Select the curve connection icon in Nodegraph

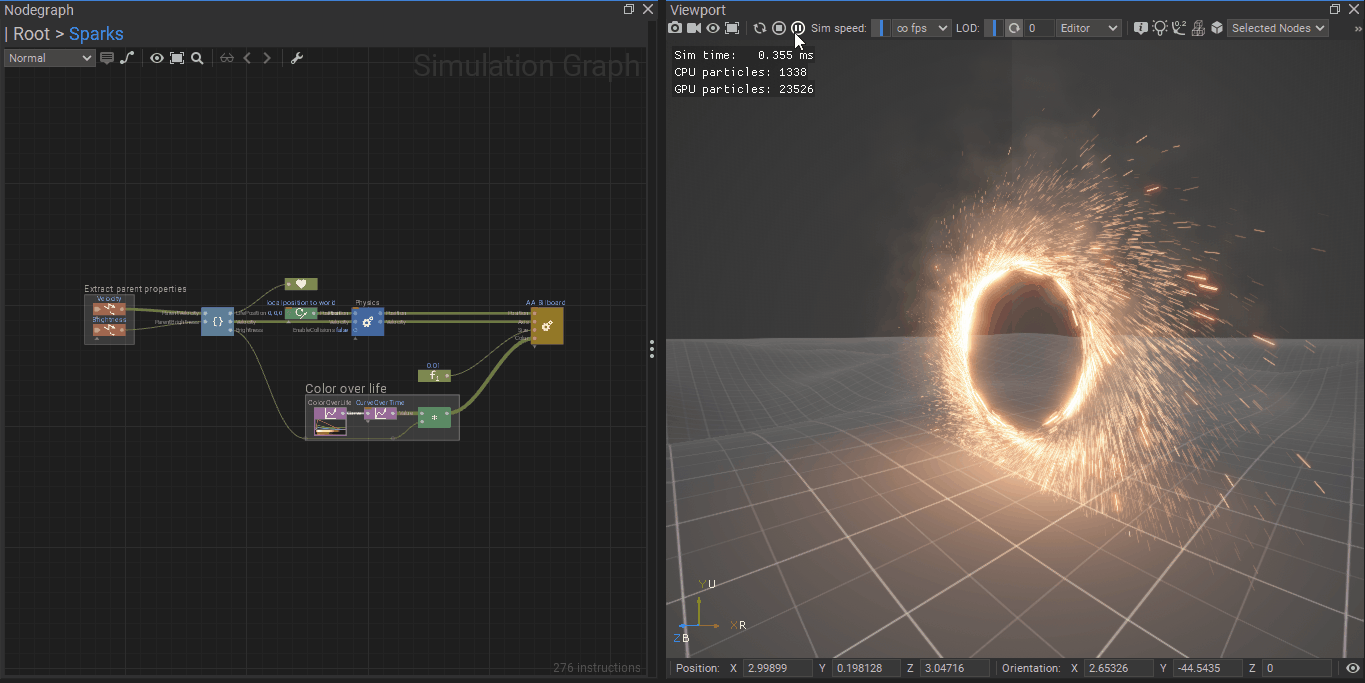point(127,58)
